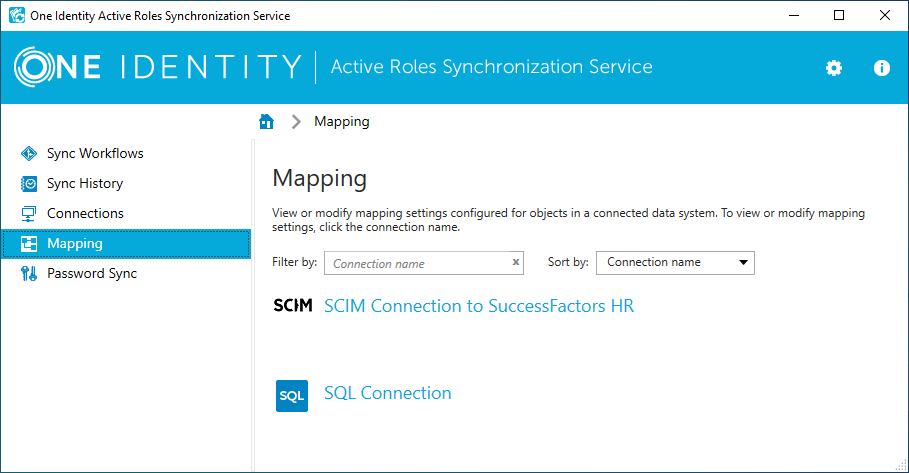Go home via breadcrumb house icon

(x=266, y=121)
